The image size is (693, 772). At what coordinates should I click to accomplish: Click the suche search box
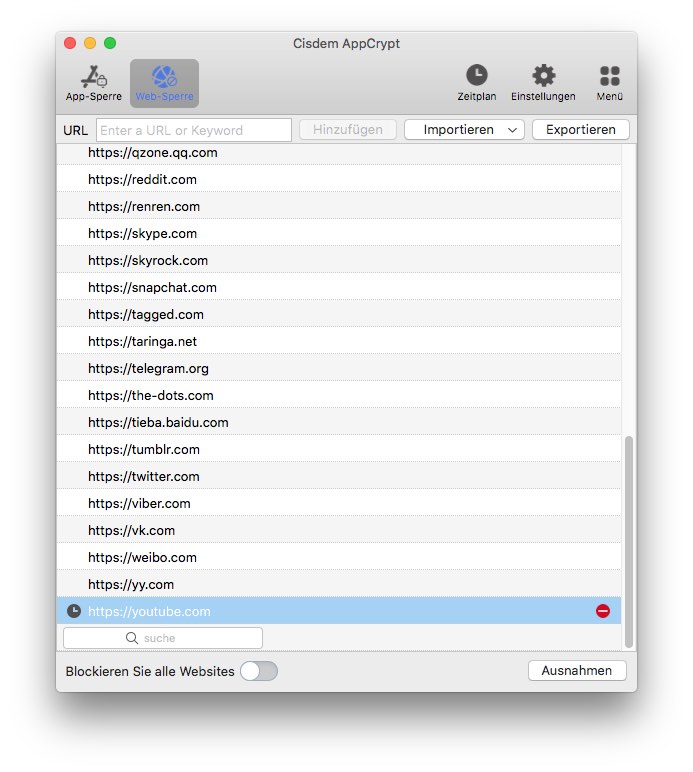163,638
